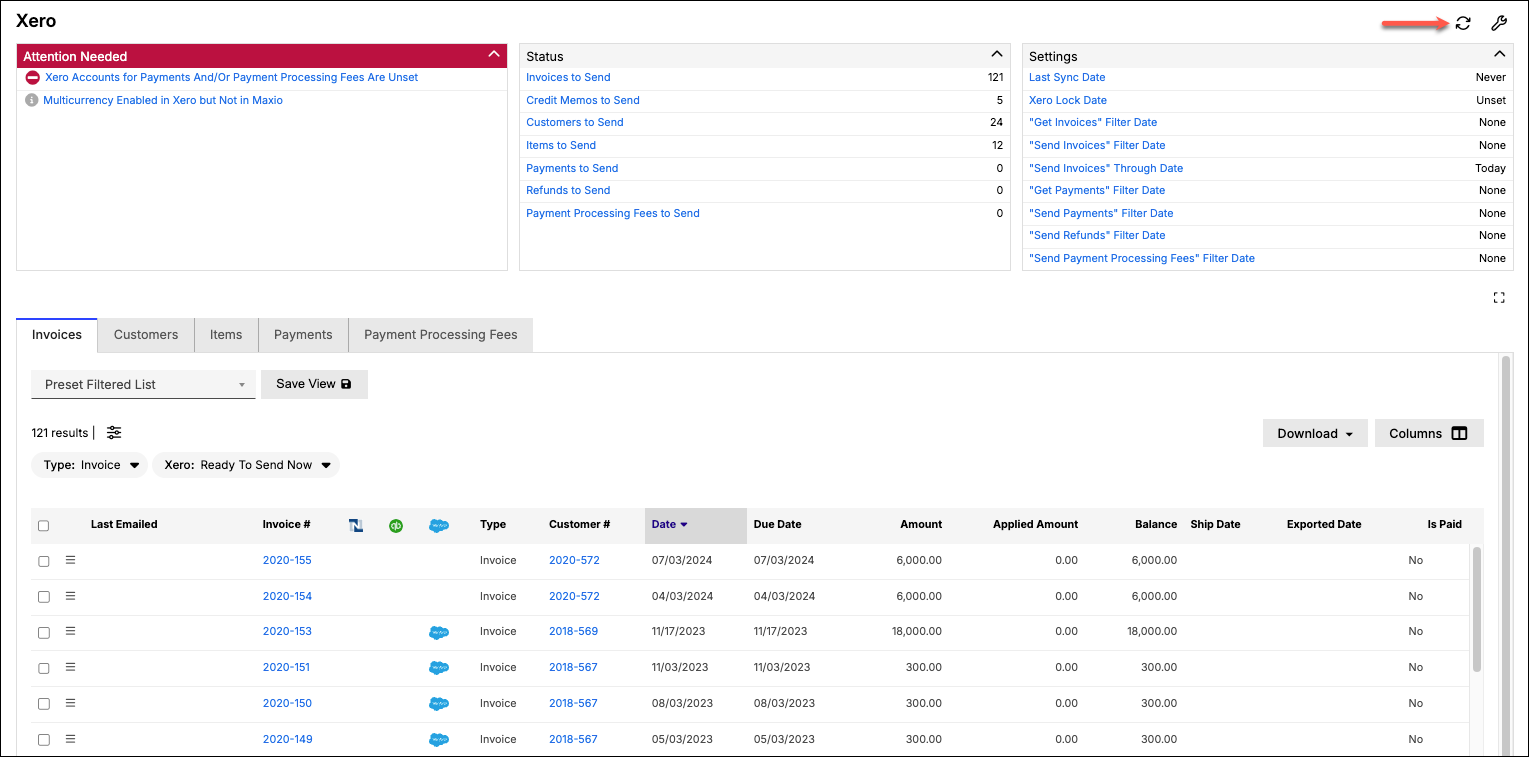This screenshot has height=757, width=1529.
Task: Open row menu for invoice 2020-153
Action: tap(71, 631)
